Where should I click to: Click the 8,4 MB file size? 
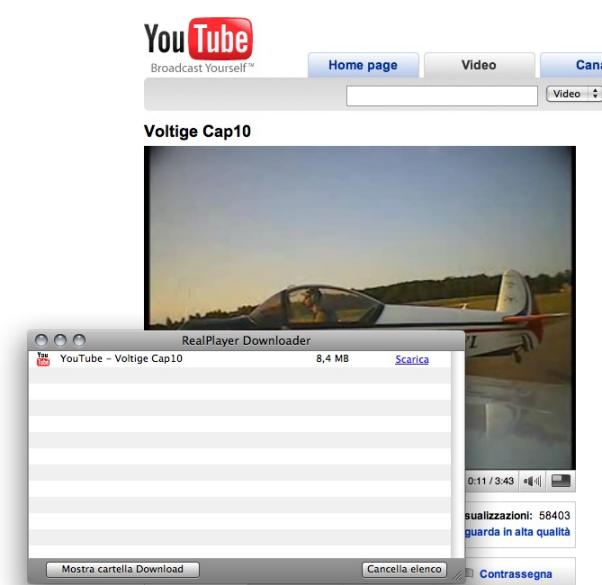pos(332,359)
